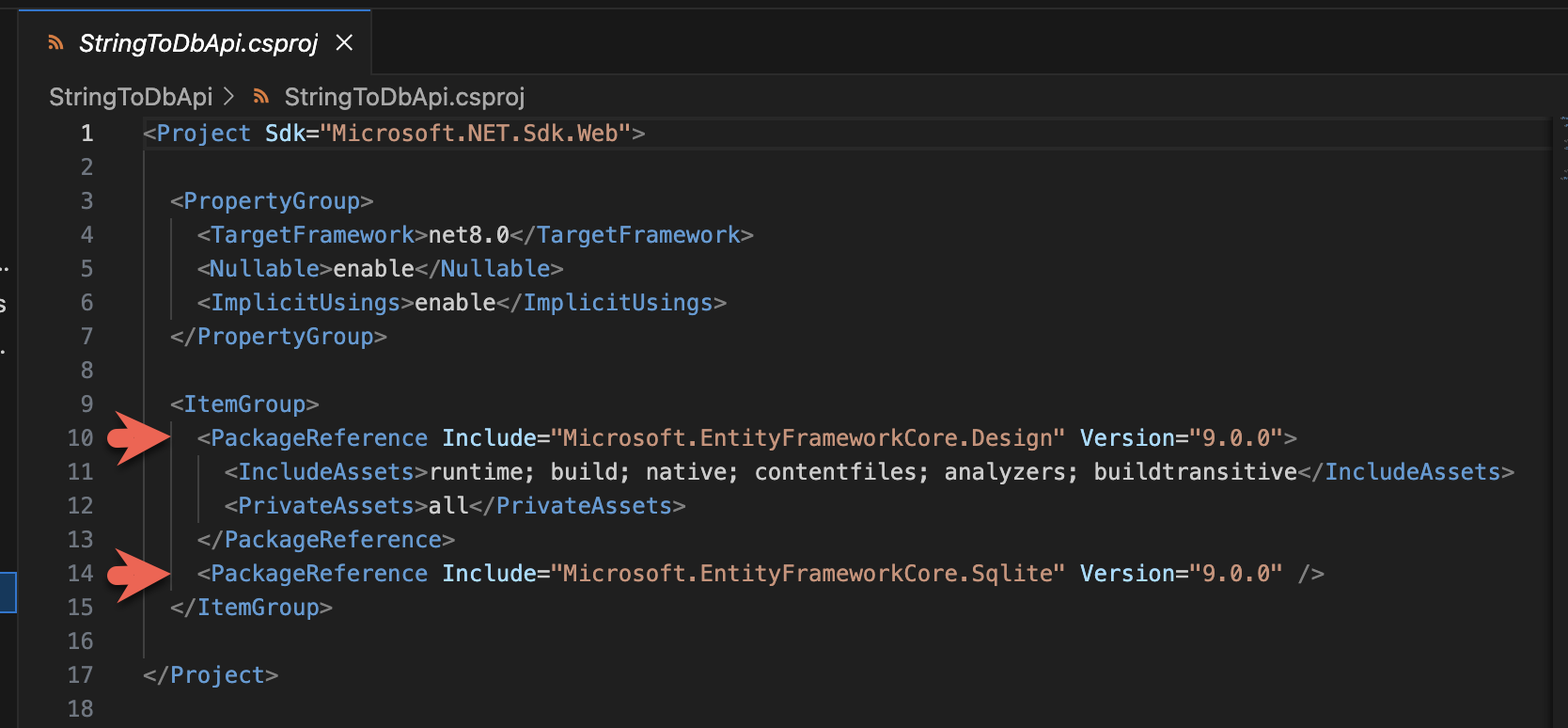Viewport: 1568px width, 728px height.
Task: Click the opening Nullable tag
Action: (265, 269)
